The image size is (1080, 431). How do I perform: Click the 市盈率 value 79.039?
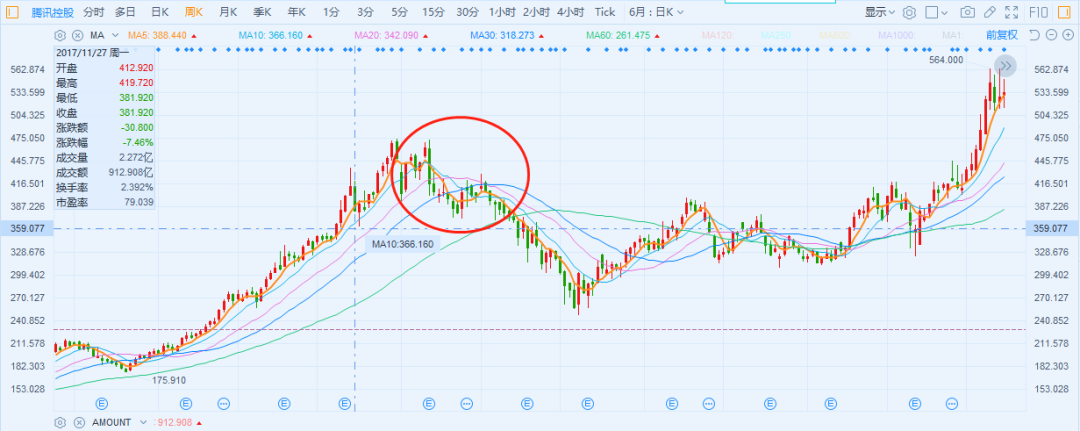point(138,202)
